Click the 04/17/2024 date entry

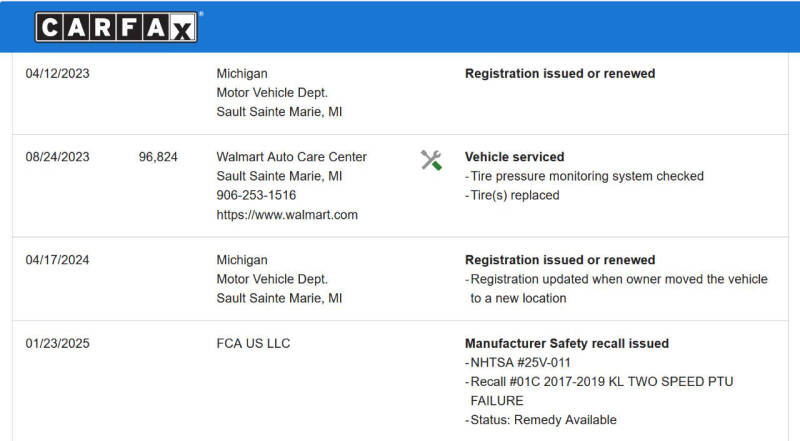coord(57,260)
